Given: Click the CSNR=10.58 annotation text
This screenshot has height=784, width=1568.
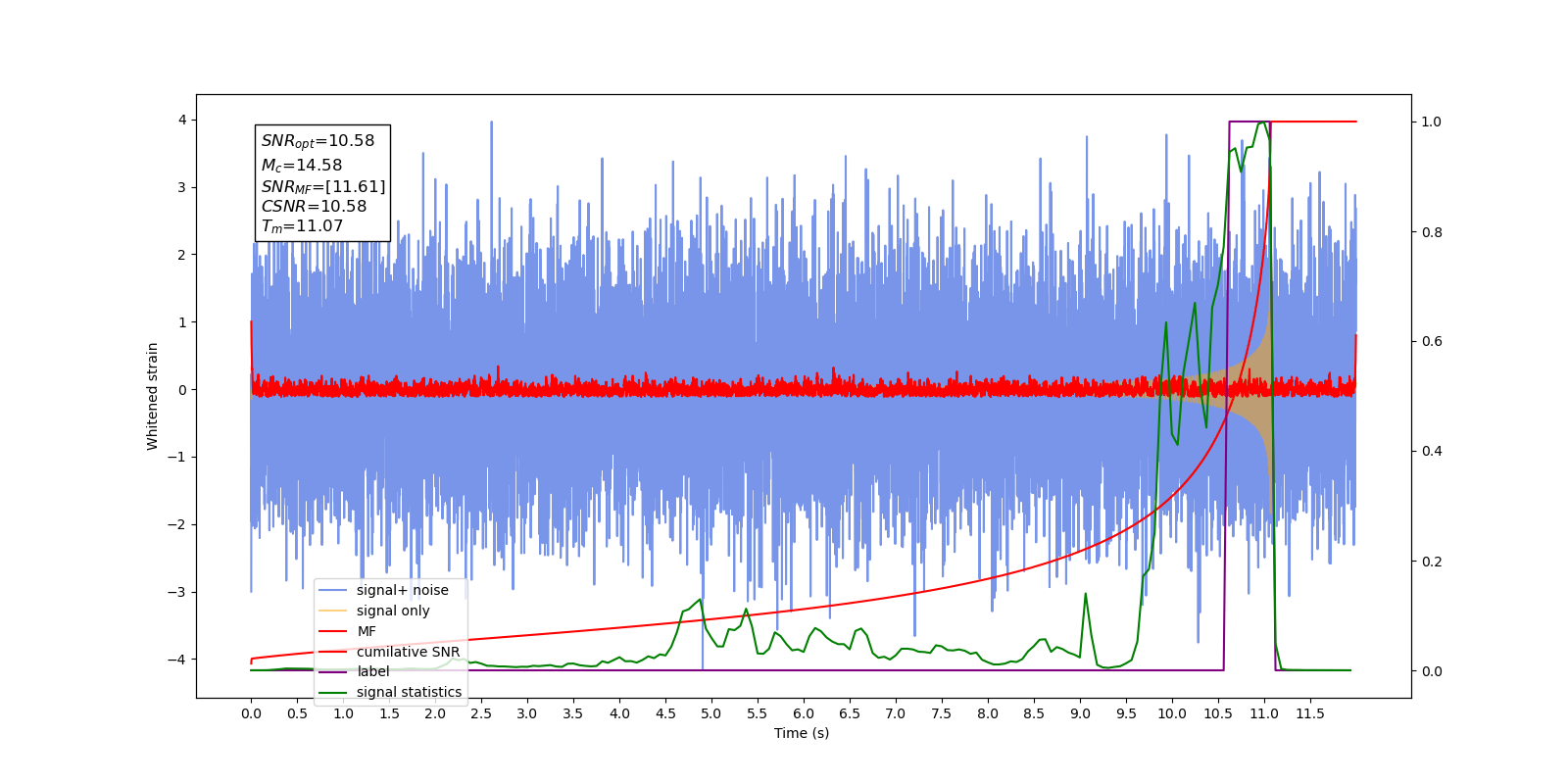Looking at the screenshot, I should (314, 206).
